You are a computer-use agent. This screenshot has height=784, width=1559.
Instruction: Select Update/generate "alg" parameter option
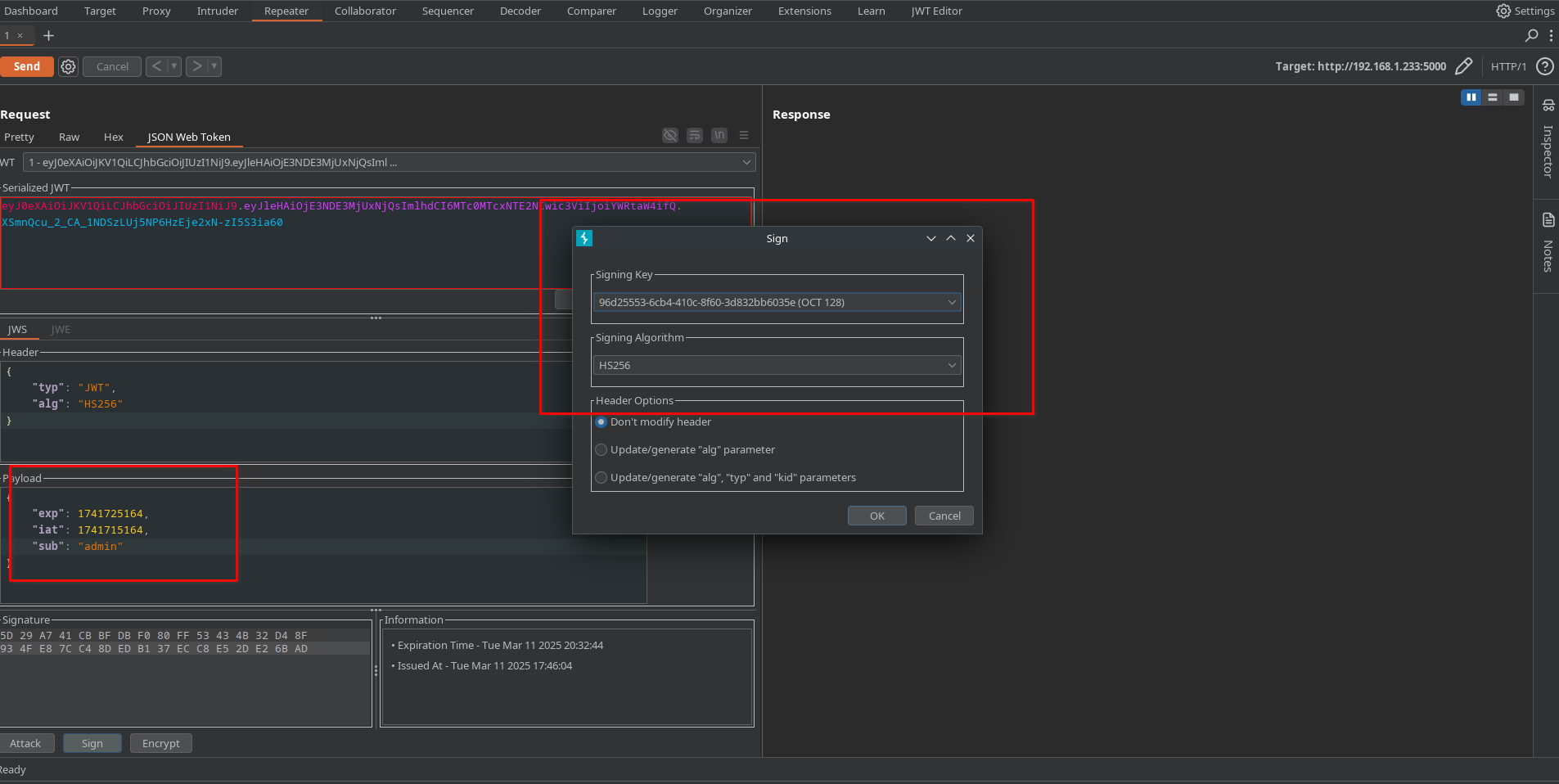pos(602,450)
